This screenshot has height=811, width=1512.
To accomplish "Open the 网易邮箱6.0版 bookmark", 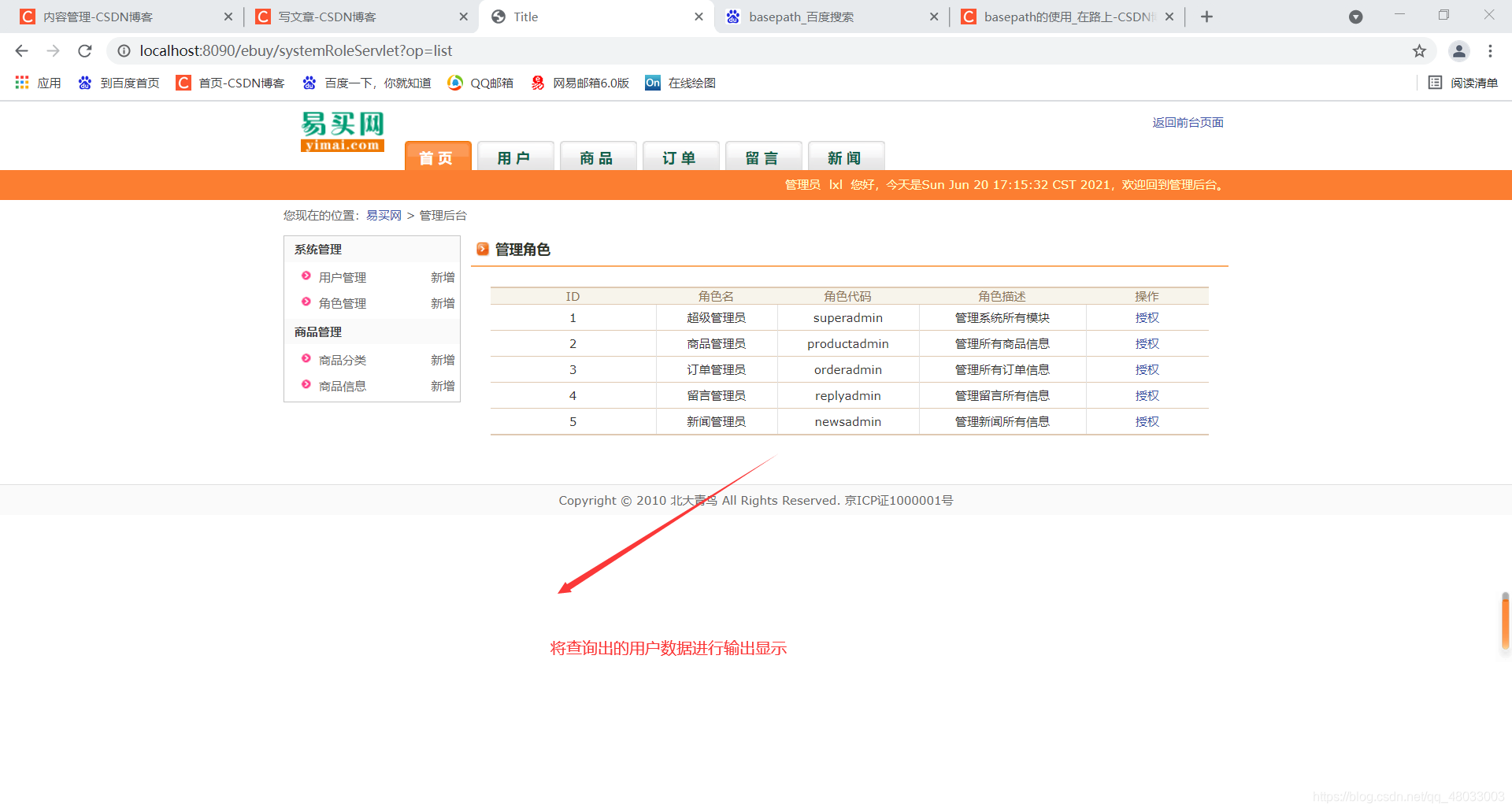I will pyautogui.click(x=580, y=83).
